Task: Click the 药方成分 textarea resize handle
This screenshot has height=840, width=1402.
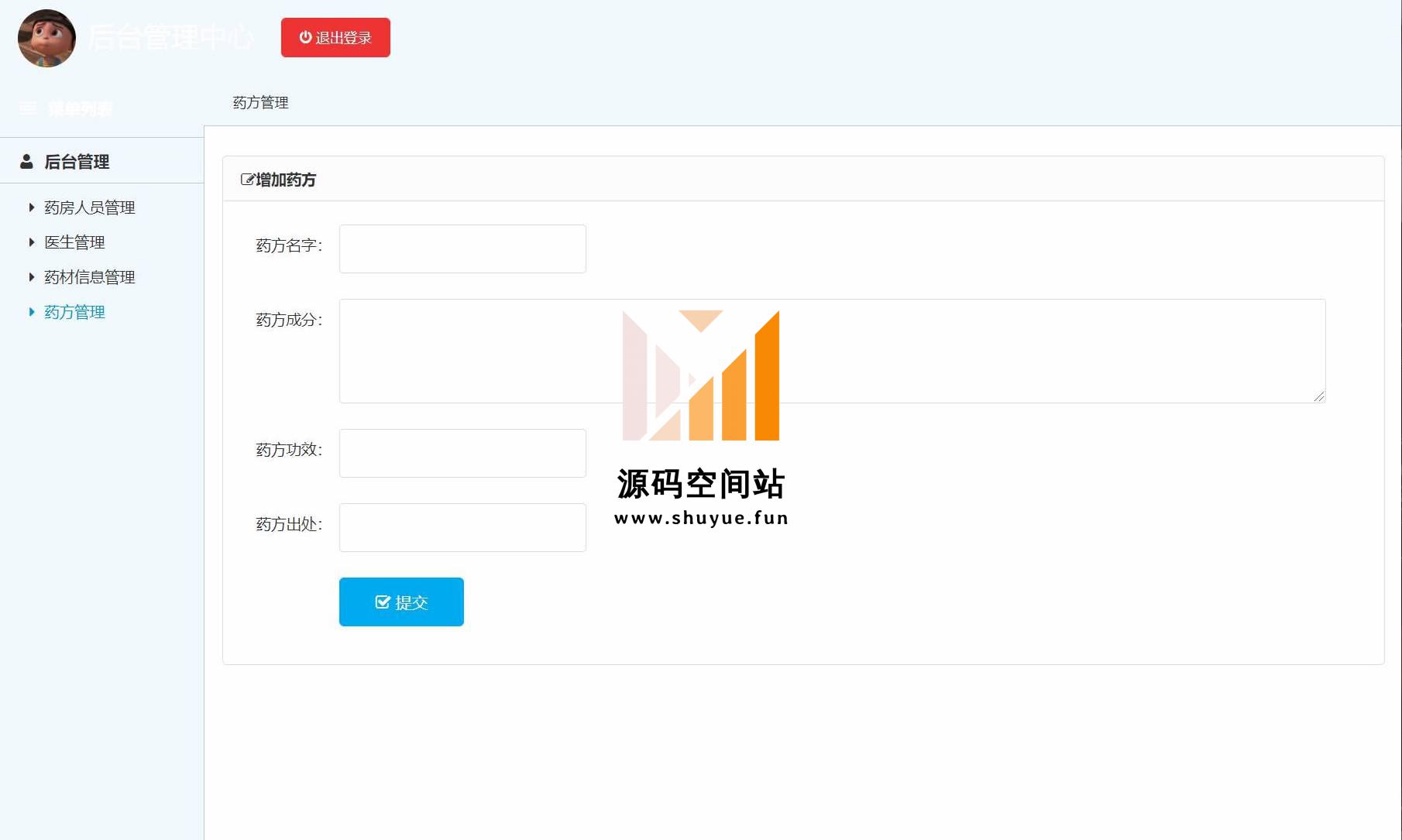Action: point(1319,396)
